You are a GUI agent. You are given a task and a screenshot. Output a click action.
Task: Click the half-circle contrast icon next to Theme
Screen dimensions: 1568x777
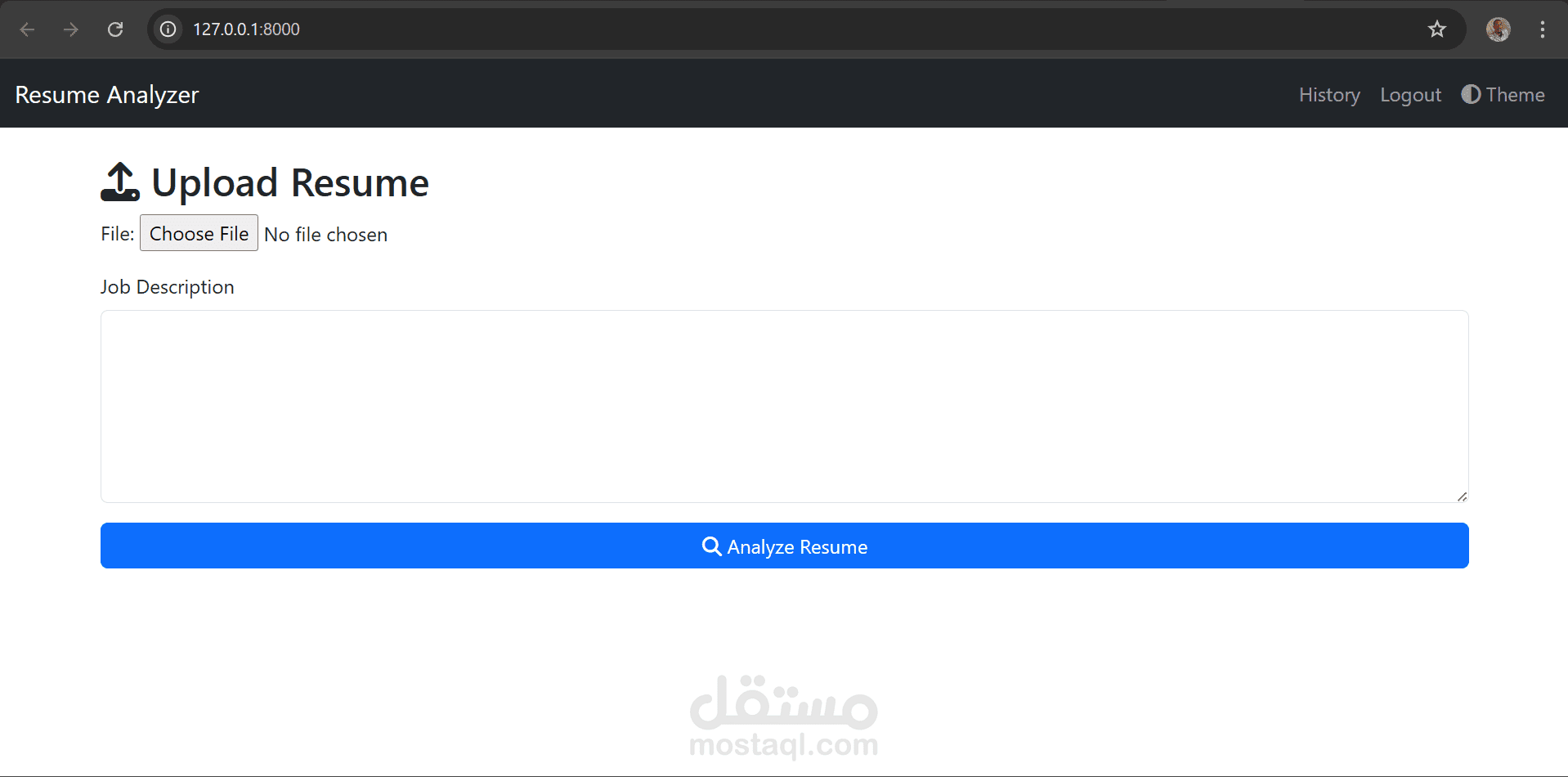click(1471, 94)
